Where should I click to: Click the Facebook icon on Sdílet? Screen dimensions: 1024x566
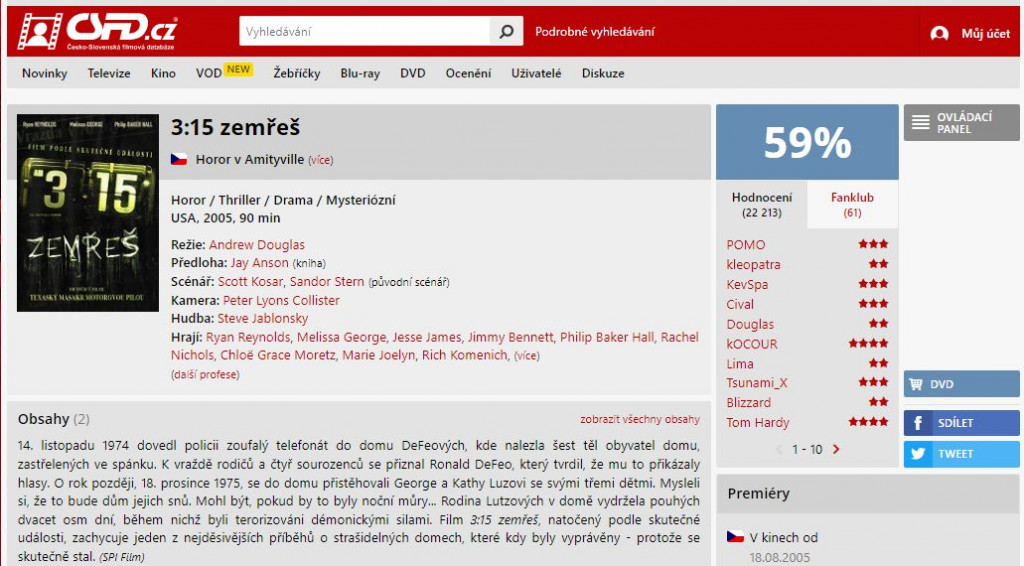pyautogui.click(x=918, y=423)
